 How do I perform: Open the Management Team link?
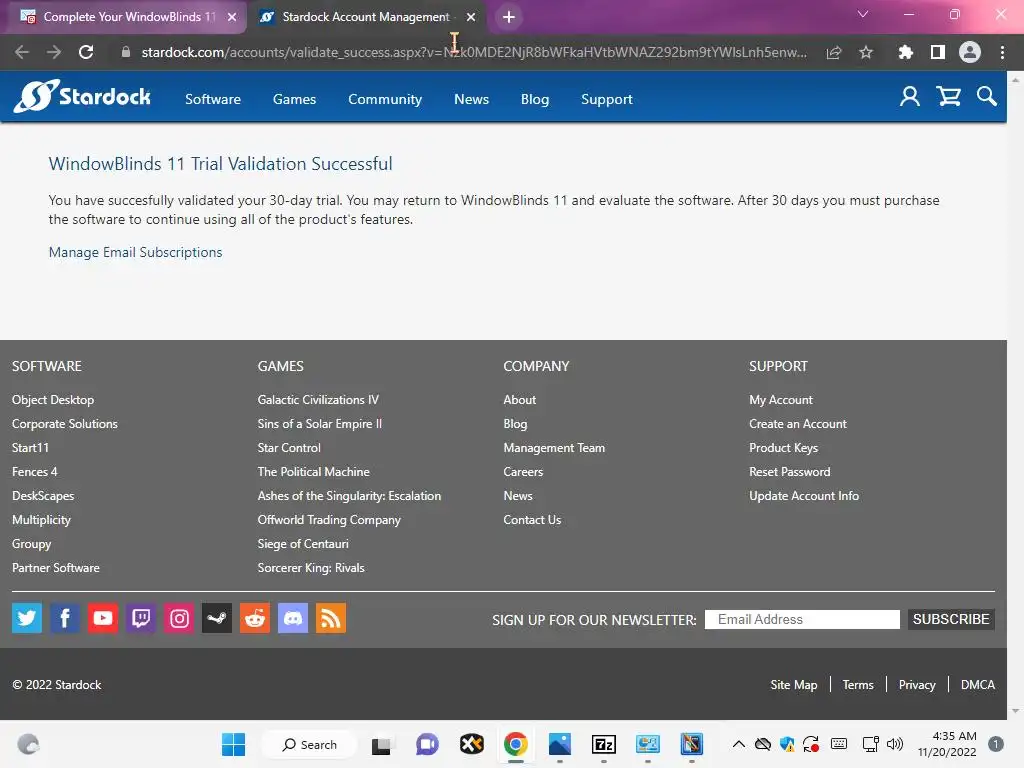click(554, 448)
